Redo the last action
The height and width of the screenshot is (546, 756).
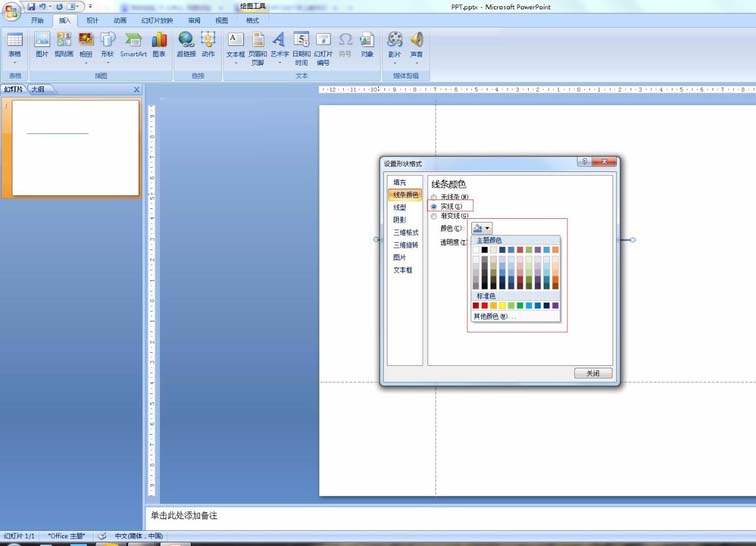59,7
